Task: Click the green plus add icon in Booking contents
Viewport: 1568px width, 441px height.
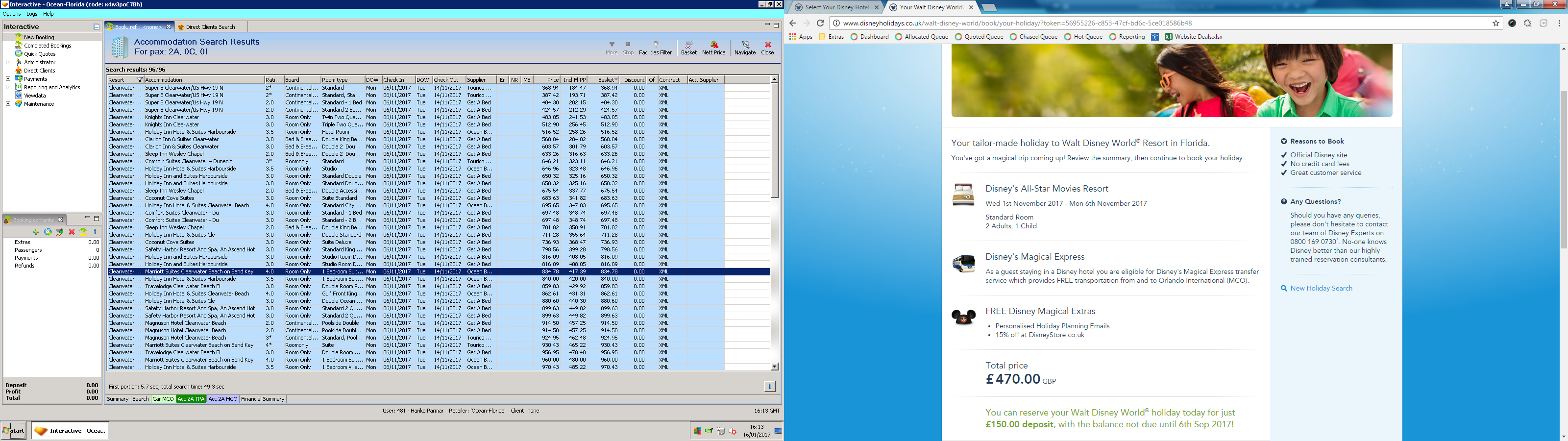Action: click(x=36, y=232)
